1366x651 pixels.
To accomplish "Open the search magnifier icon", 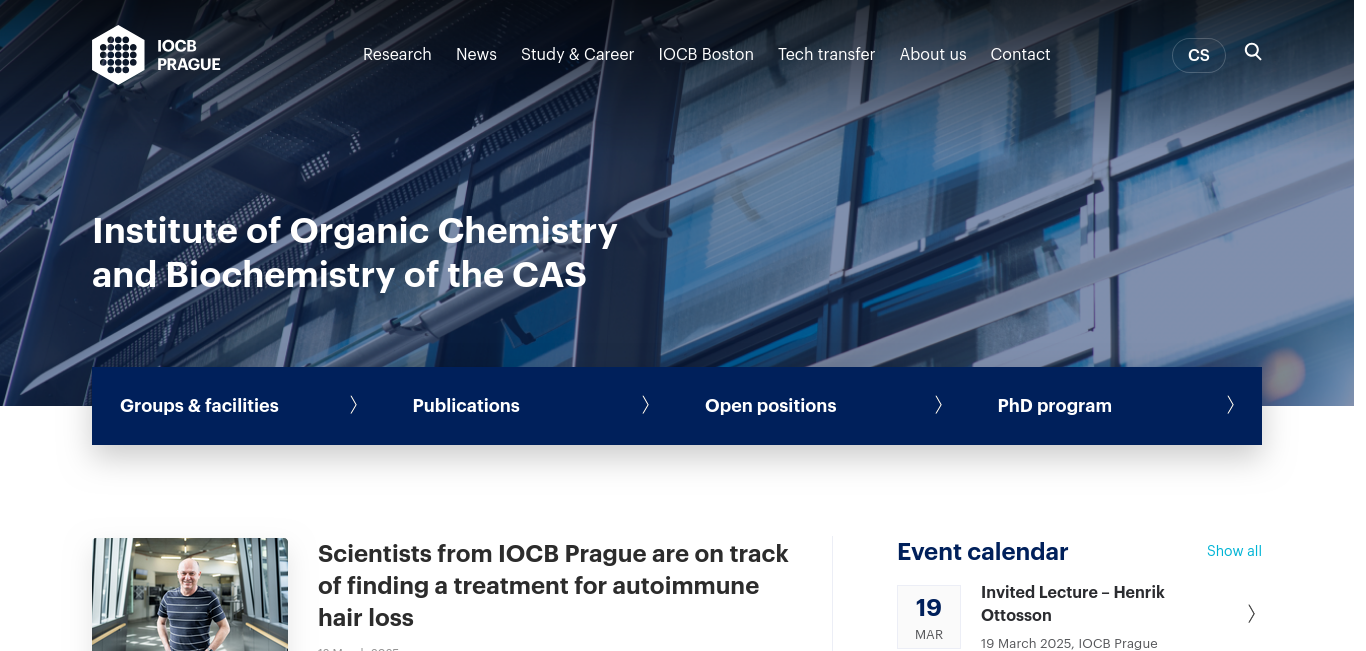I will coord(1253,52).
